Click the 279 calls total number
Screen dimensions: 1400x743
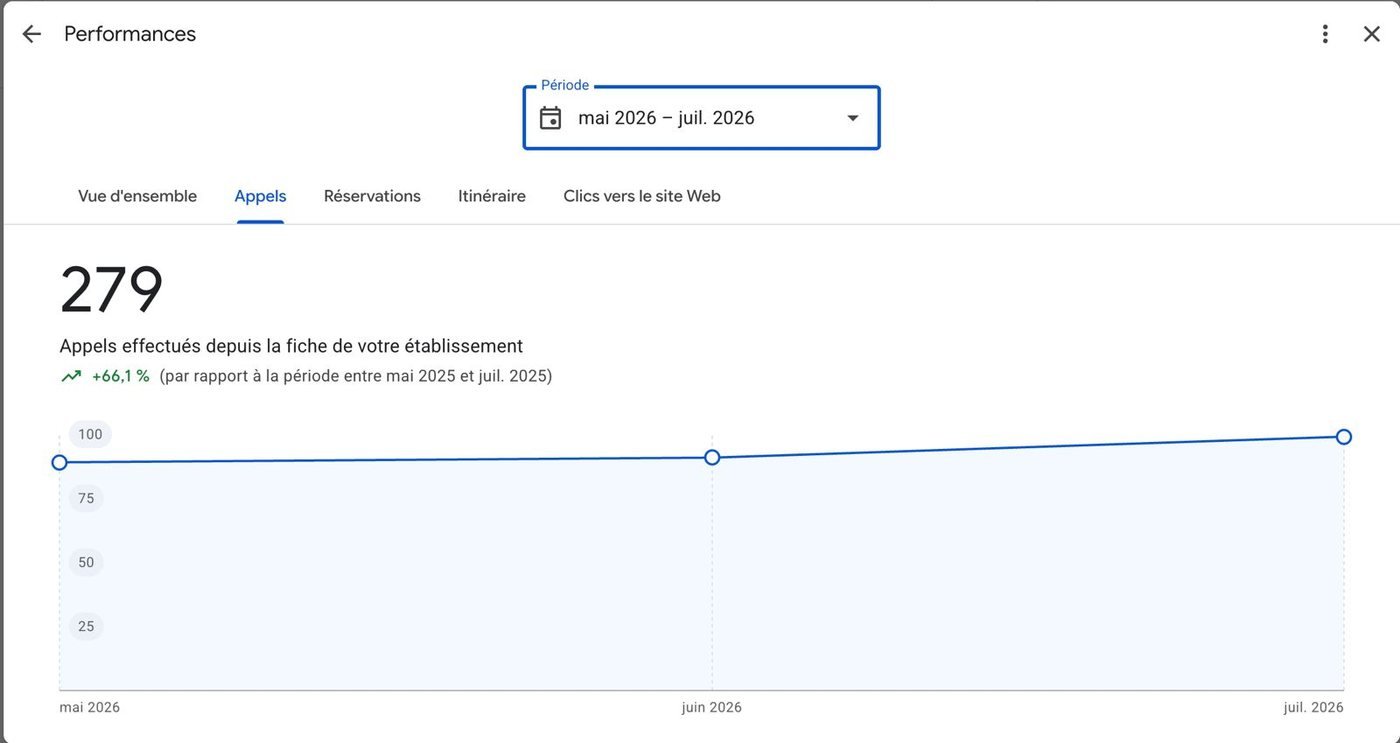point(111,290)
